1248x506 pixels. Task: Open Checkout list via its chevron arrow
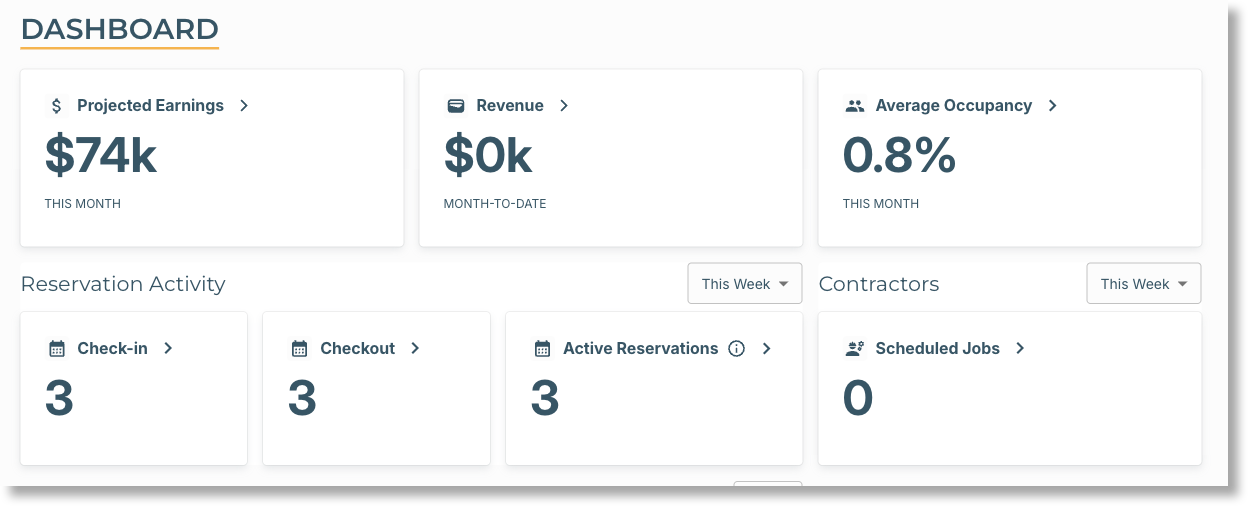pyautogui.click(x=415, y=349)
